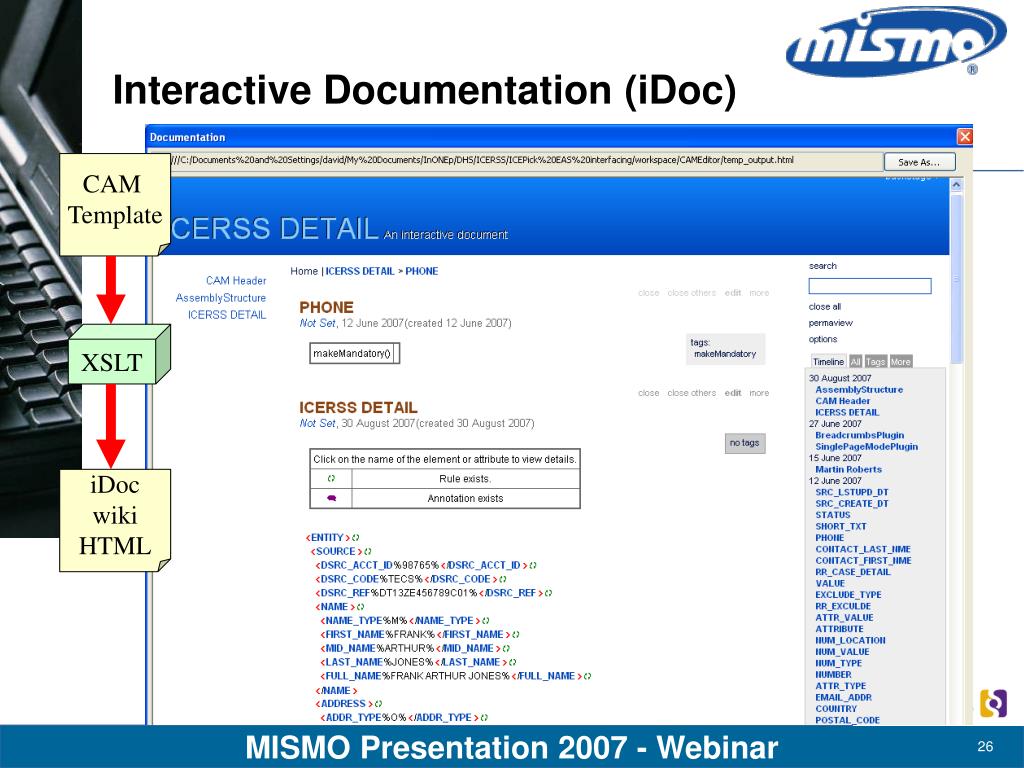The width and height of the screenshot is (1024, 768).
Task: Click the opening LAST_NAME element
Action: [351, 662]
